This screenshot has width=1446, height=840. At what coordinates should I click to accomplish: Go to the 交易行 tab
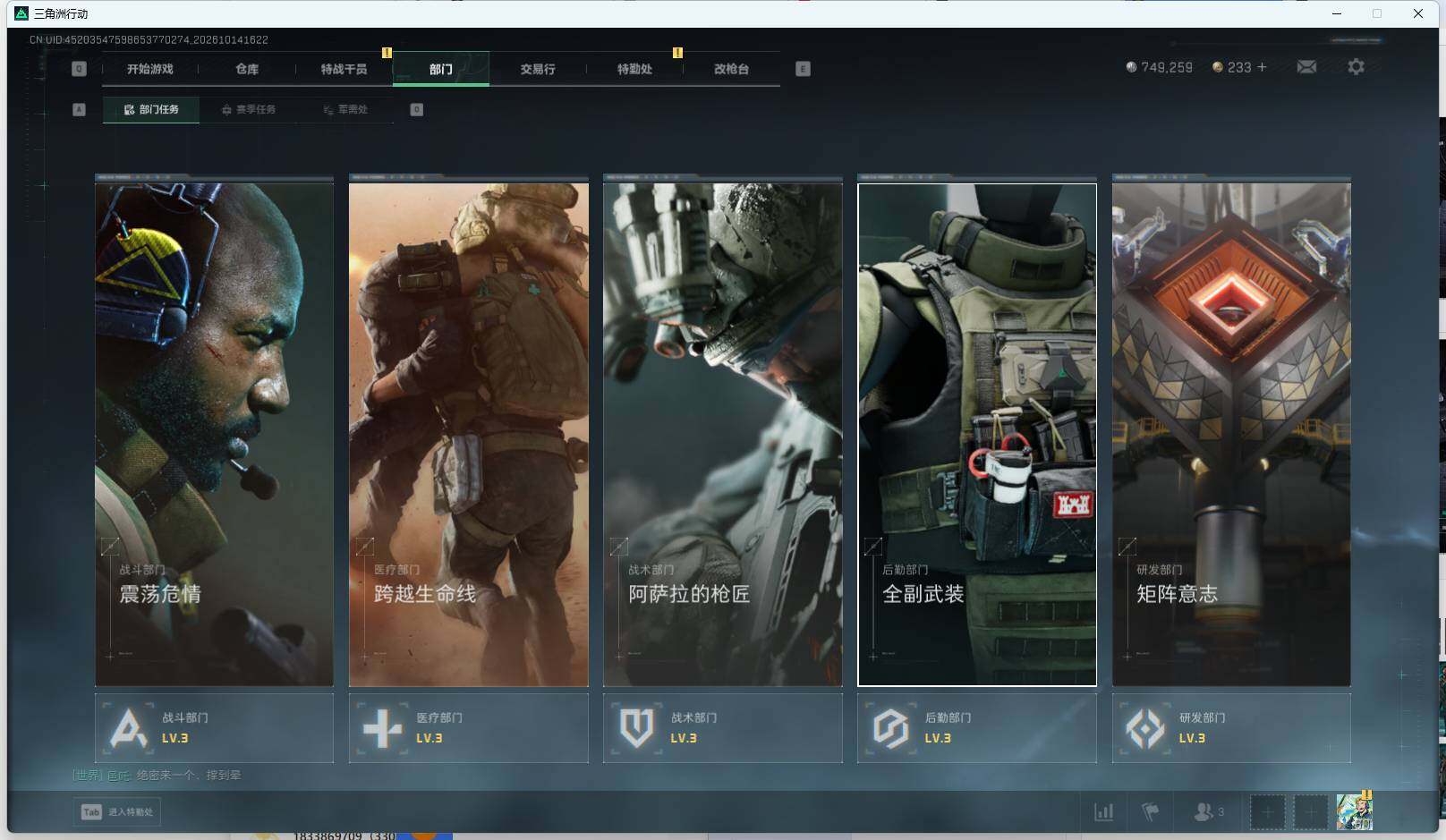click(538, 69)
